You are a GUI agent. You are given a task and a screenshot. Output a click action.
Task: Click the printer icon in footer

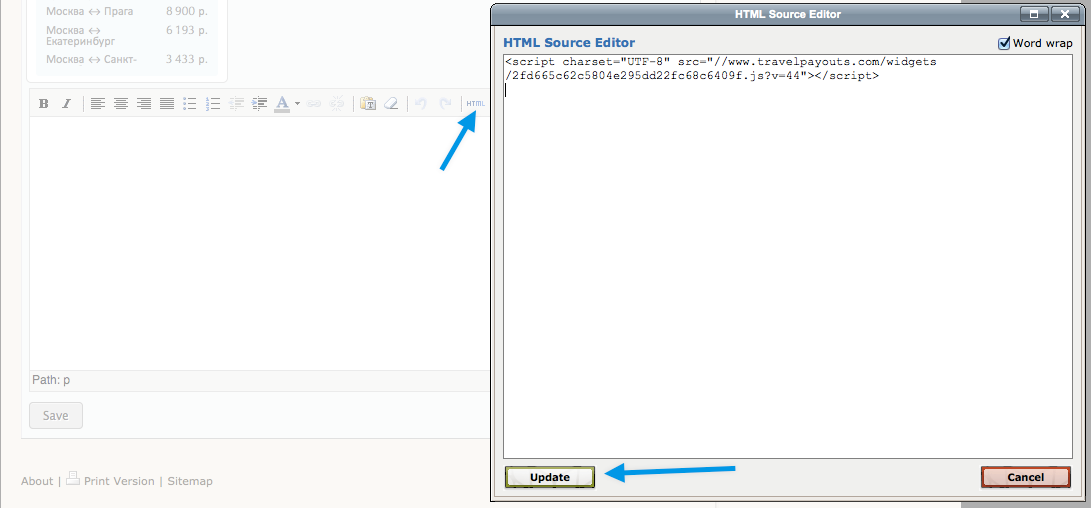(73, 479)
